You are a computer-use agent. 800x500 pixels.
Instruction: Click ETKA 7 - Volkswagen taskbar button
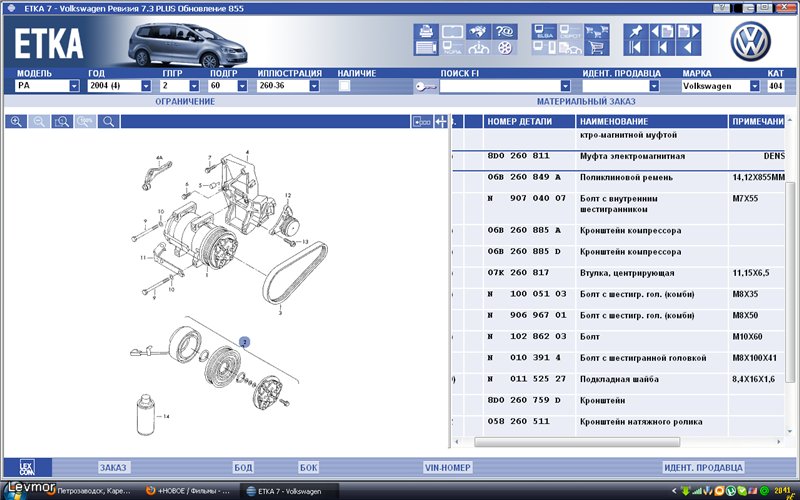[289, 491]
